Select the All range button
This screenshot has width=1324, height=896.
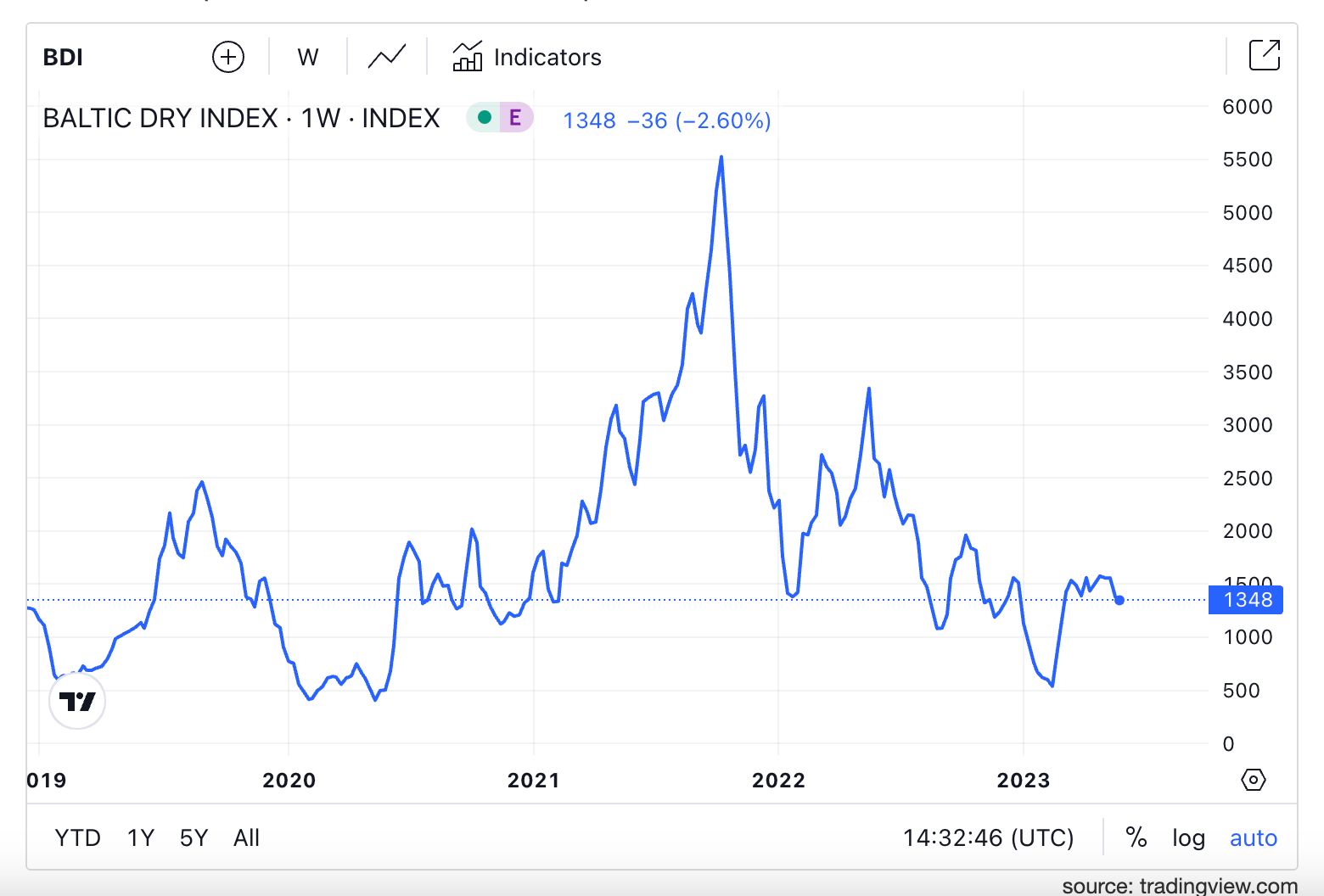pyautogui.click(x=246, y=837)
